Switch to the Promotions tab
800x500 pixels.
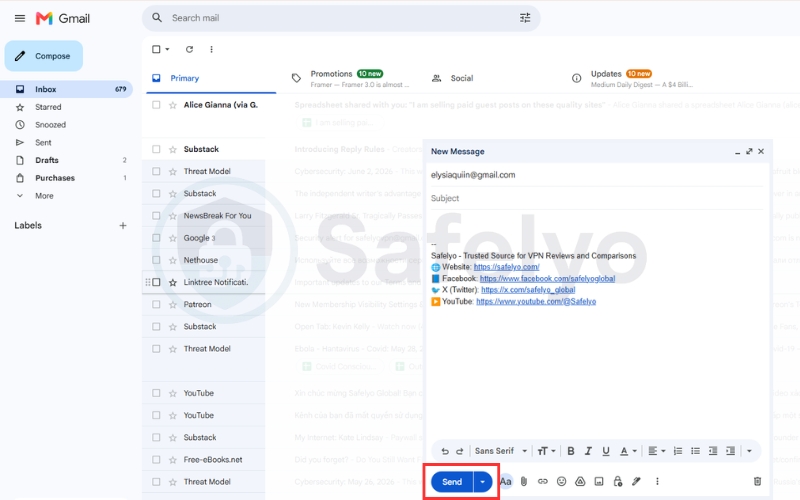pyautogui.click(x=352, y=79)
